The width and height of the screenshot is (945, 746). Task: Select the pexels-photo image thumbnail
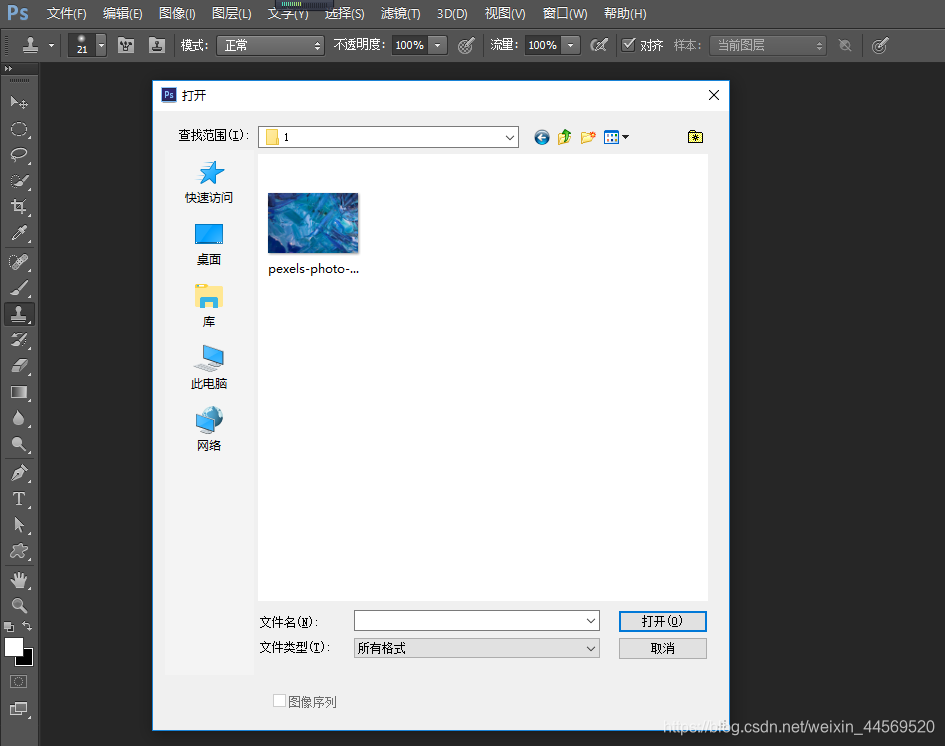pyautogui.click(x=313, y=223)
